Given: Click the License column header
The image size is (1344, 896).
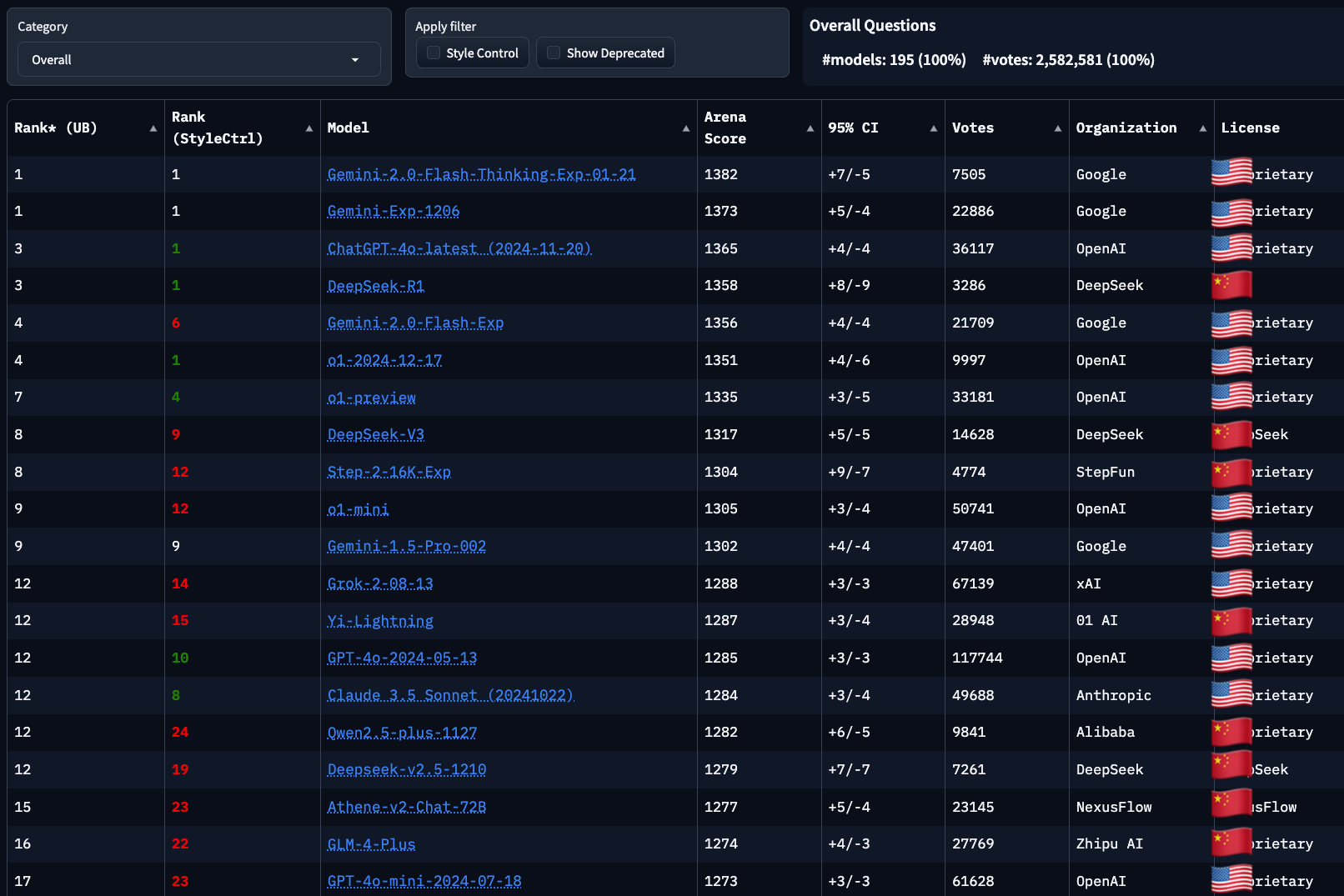Looking at the screenshot, I should coord(1250,128).
